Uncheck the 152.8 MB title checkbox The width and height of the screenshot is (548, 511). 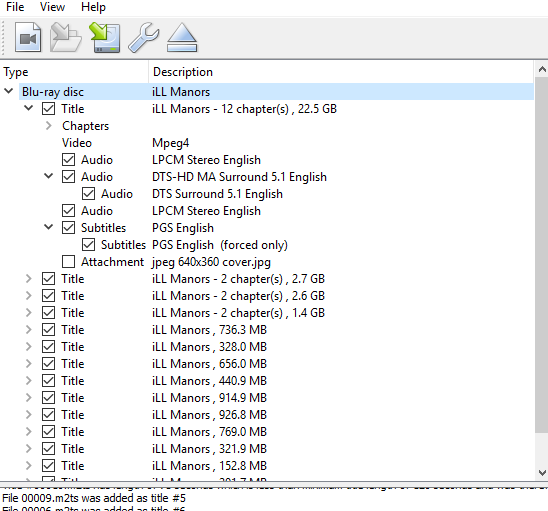tap(48, 466)
